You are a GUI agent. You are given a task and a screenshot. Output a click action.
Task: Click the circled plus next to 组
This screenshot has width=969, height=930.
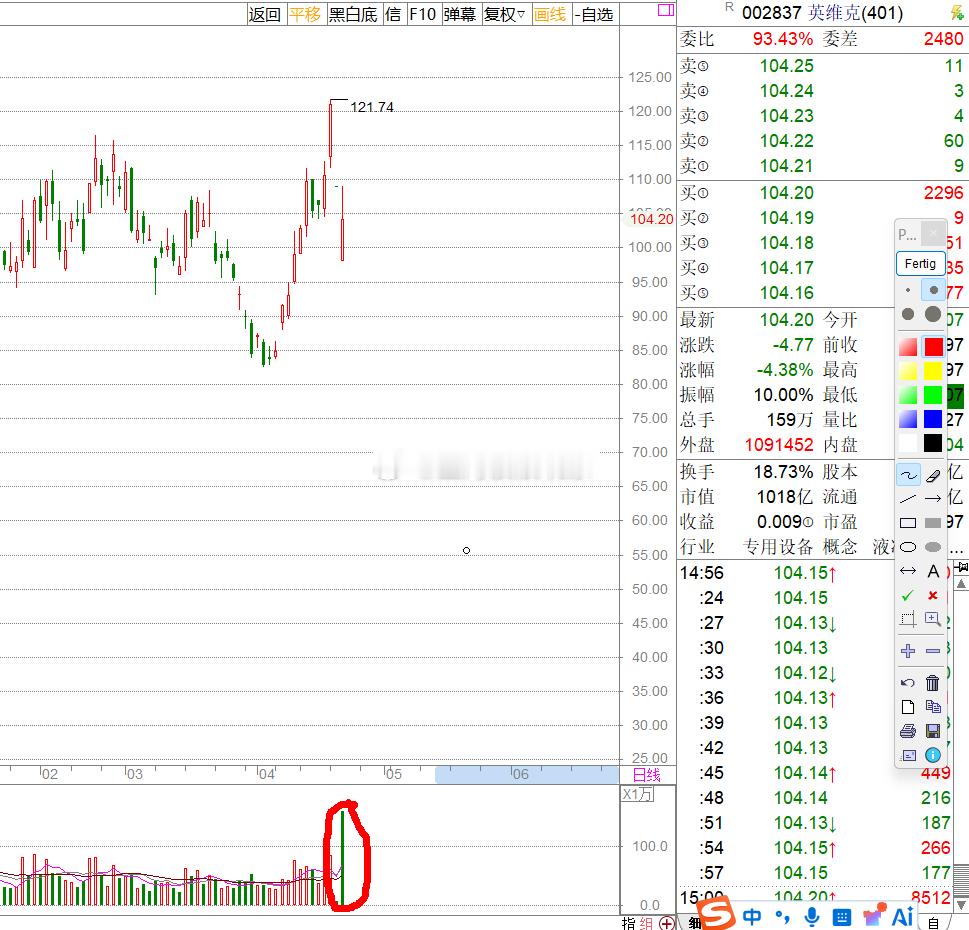667,923
